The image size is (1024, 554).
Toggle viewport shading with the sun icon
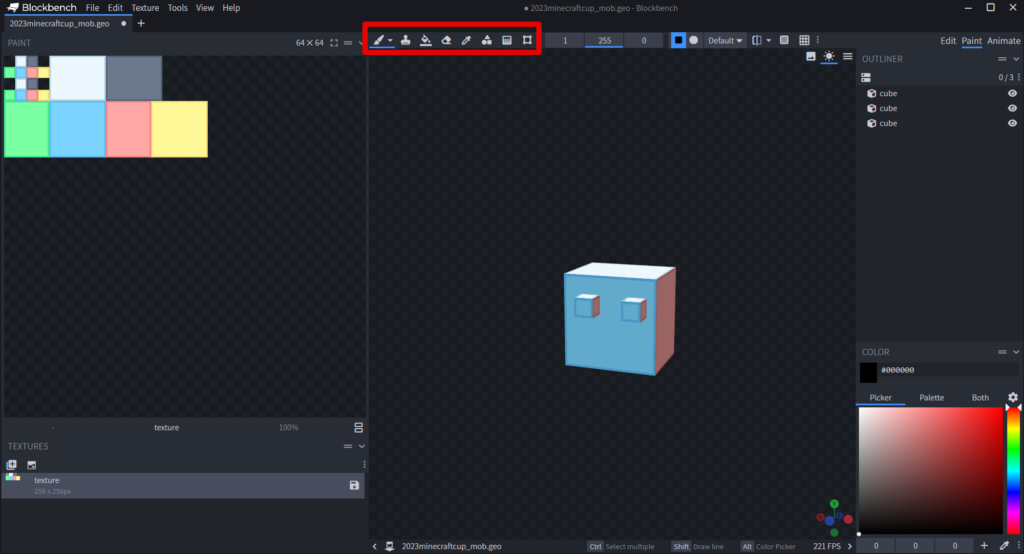click(x=829, y=57)
